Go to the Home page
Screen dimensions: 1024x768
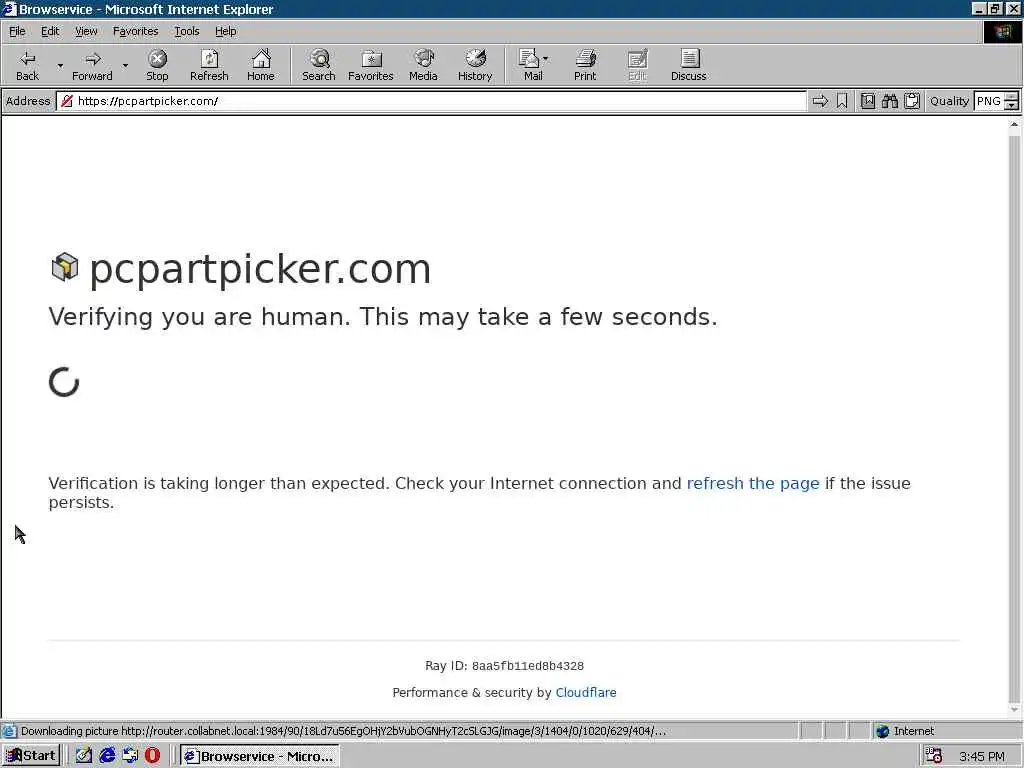pyautogui.click(x=261, y=65)
